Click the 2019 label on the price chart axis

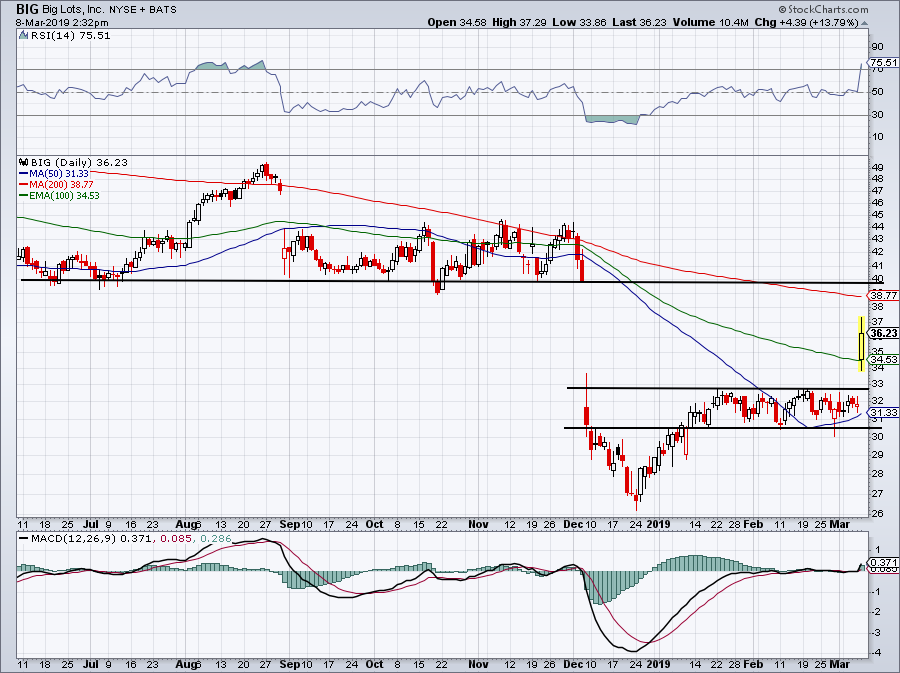coord(658,524)
